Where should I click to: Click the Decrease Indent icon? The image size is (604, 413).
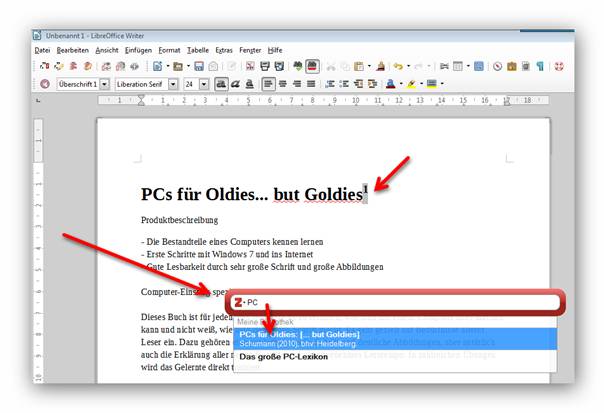[359, 84]
